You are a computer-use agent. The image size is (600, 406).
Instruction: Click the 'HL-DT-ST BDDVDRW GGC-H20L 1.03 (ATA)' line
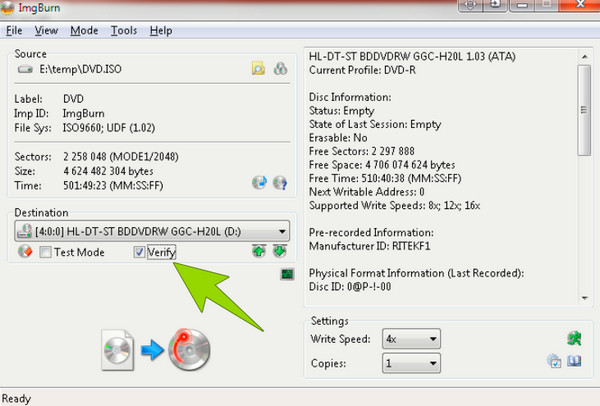click(412, 57)
